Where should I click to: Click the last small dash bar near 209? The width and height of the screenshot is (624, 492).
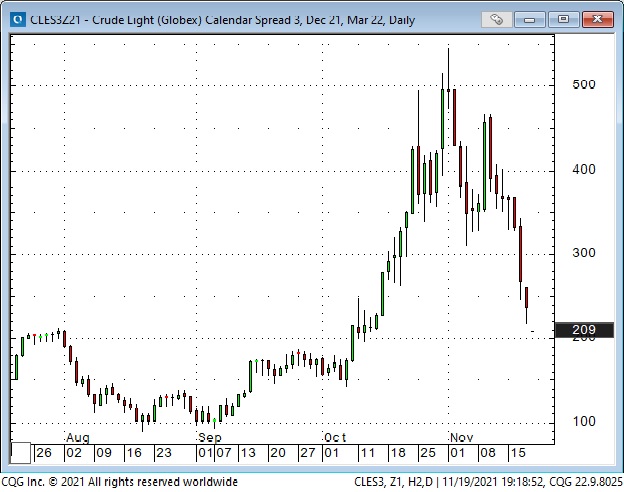532,331
